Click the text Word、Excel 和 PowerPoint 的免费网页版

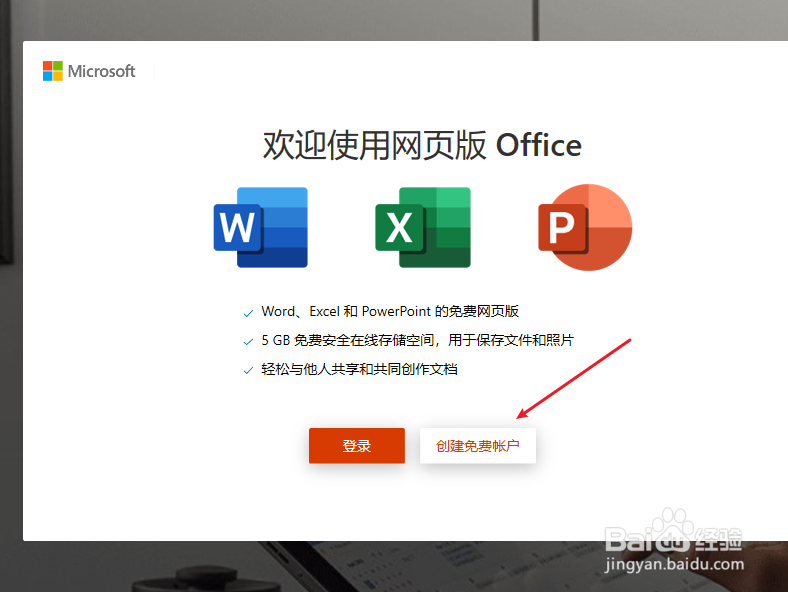point(390,312)
